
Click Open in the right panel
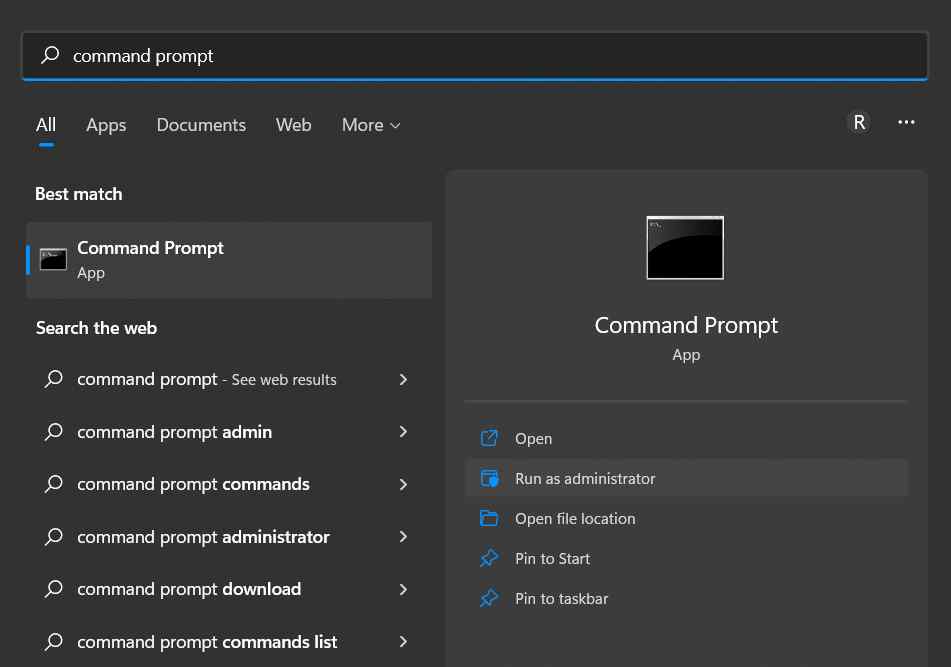[687, 438]
